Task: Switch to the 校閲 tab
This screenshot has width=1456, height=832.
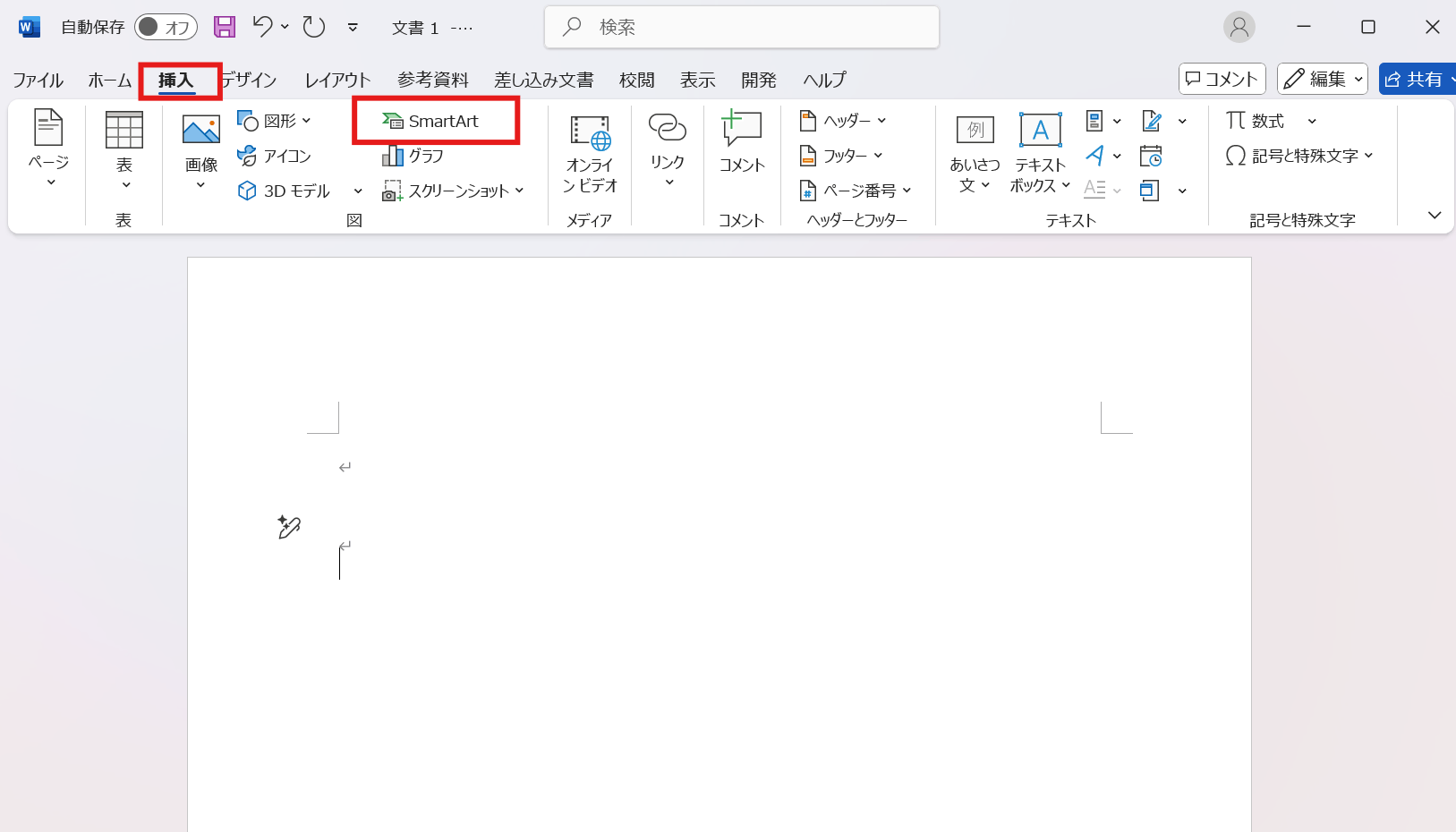Action: (x=636, y=80)
